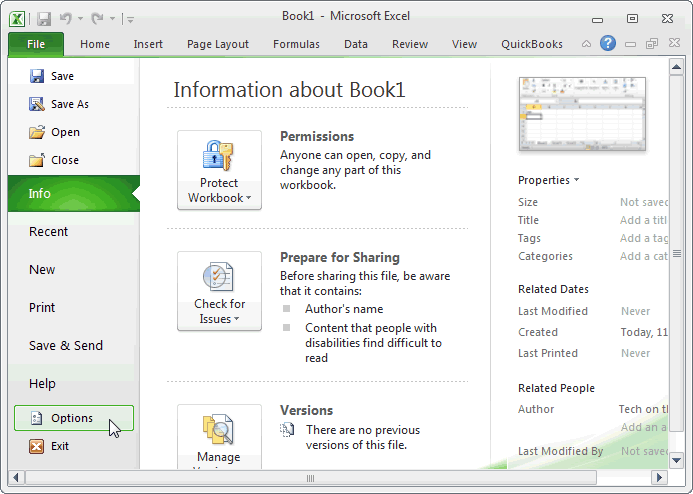
Task: Switch to the QuickBooks tab
Action: (x=532, y=44)
